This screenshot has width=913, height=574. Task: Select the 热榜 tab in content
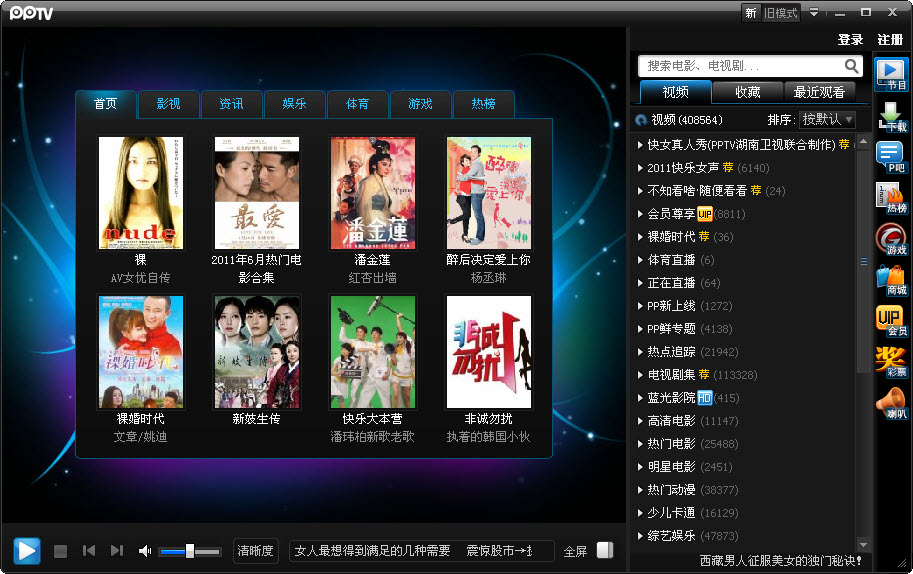(483, 104)
